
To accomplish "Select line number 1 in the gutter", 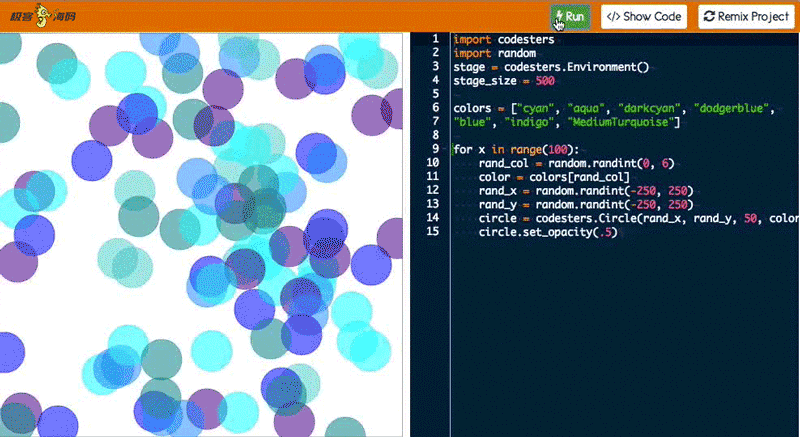I will [434, 39].
